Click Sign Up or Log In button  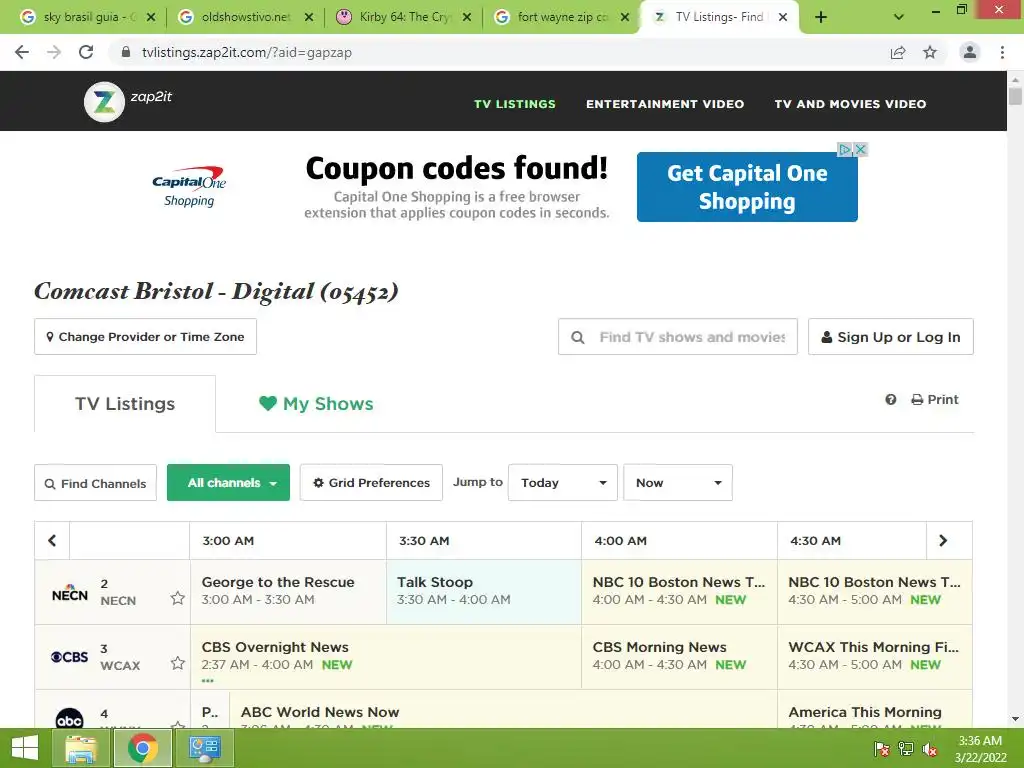(891, 336)
